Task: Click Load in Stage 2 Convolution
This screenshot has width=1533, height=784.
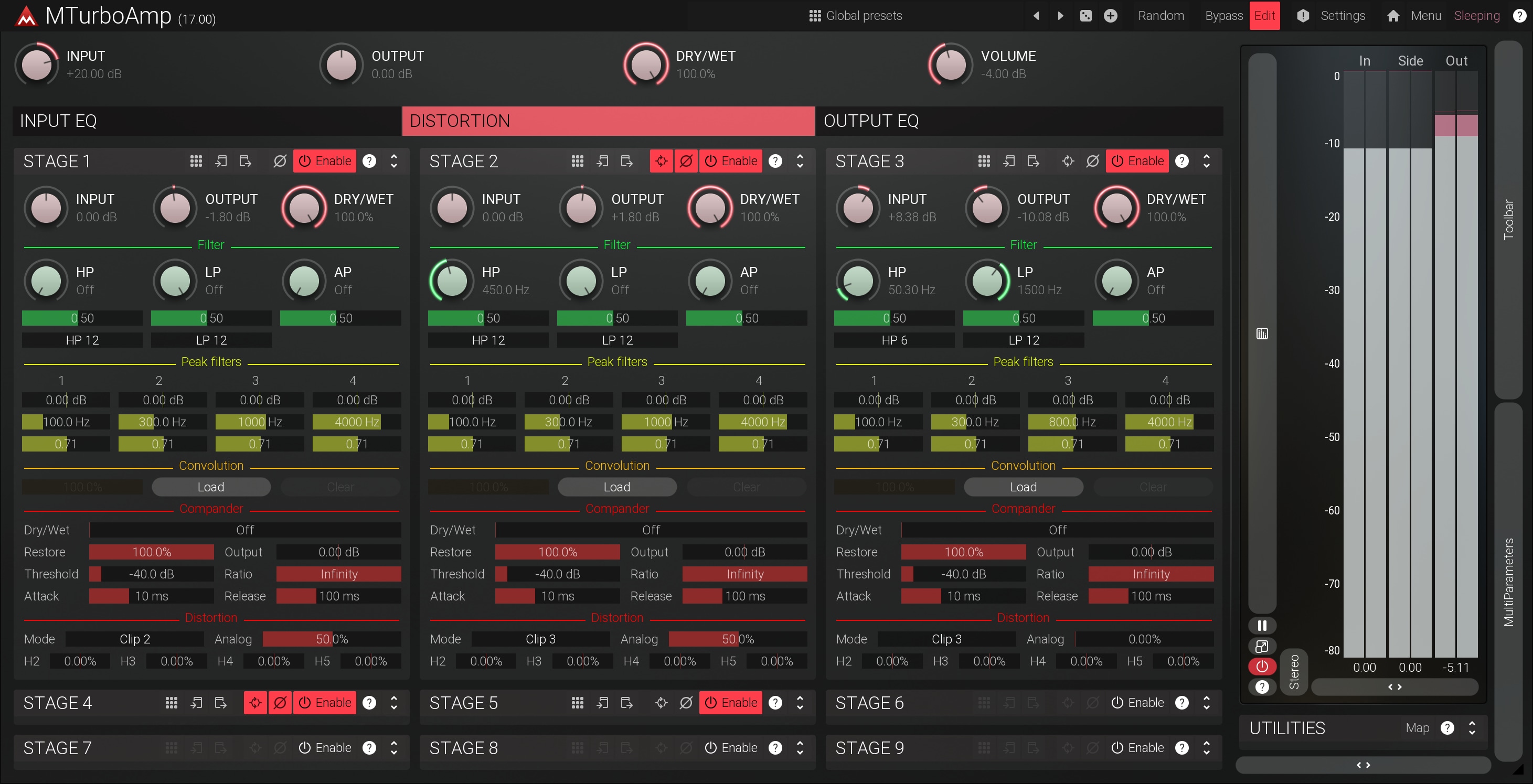Action: click(616, 487)
